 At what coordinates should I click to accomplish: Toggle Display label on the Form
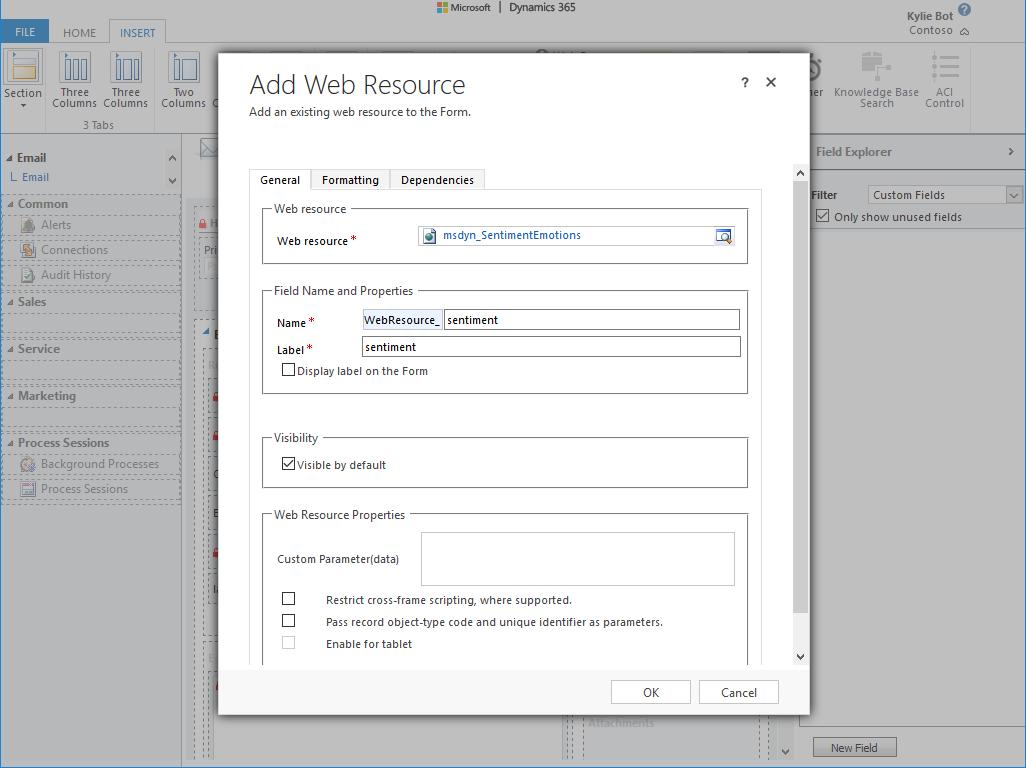[x=289, y=370]
